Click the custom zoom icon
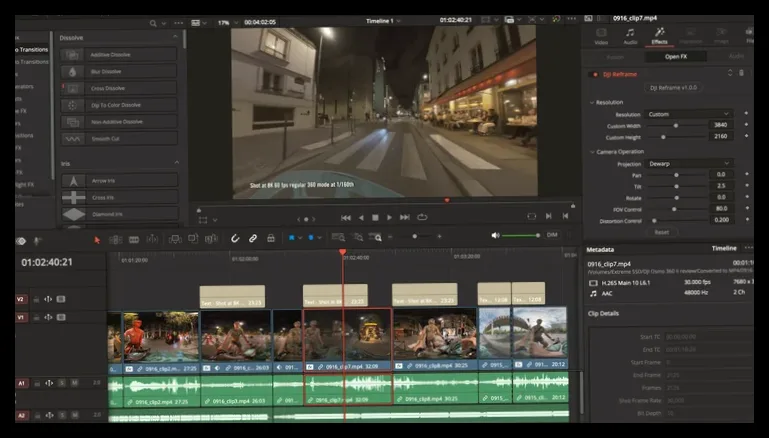This screenshot has width=769, height=438. [x=376, y=237]
